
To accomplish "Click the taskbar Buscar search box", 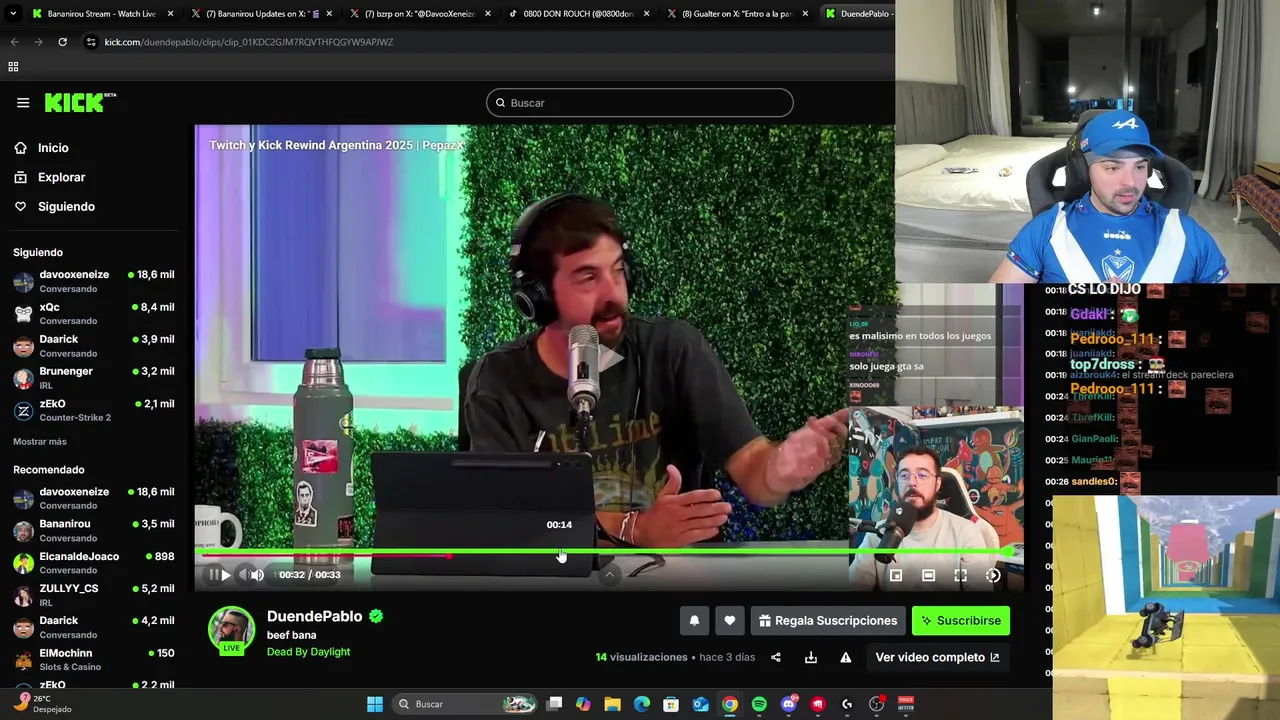I will coord(465,704).
